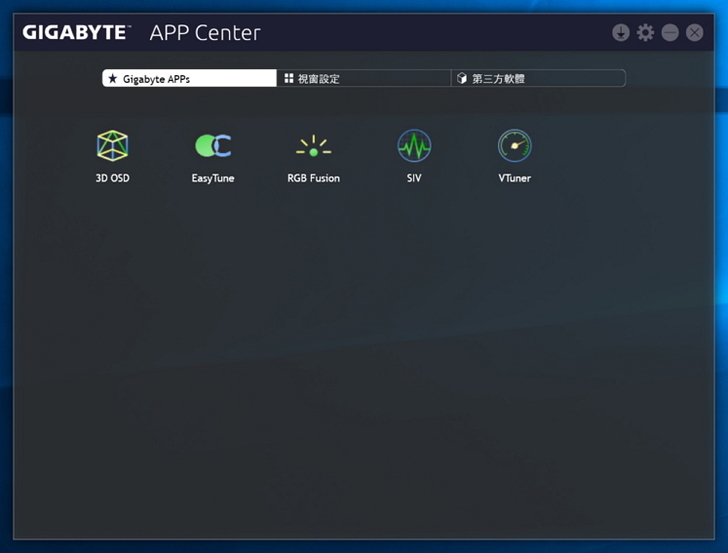Switch to the 視窗設定 tab
This screenshot has width=728, height=553.
coord(364,78)
